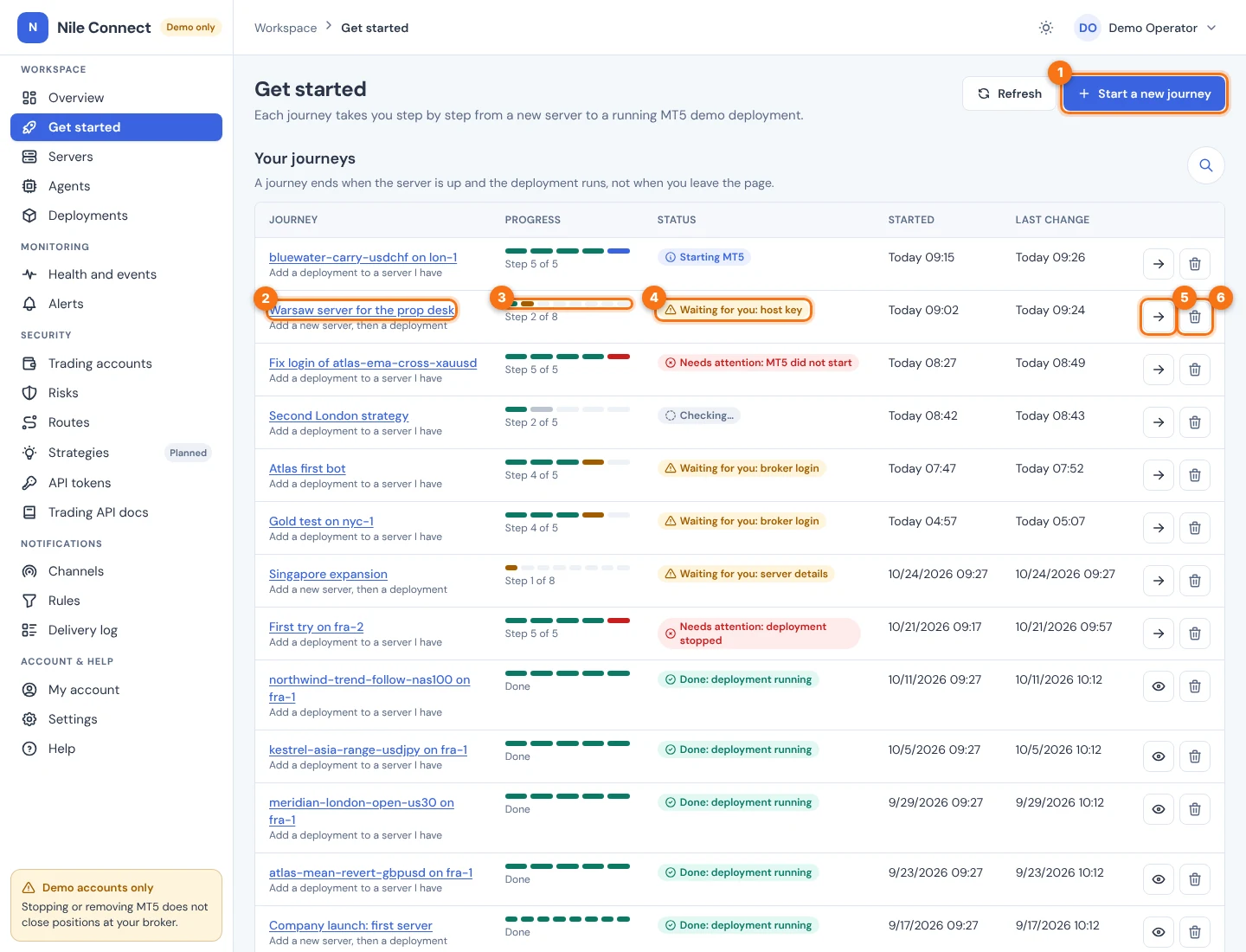Image resolution: width=1246 pixels, height=952 pixels.
Task: Click the Nile Connect logo icon
Action: coord(33,28)
